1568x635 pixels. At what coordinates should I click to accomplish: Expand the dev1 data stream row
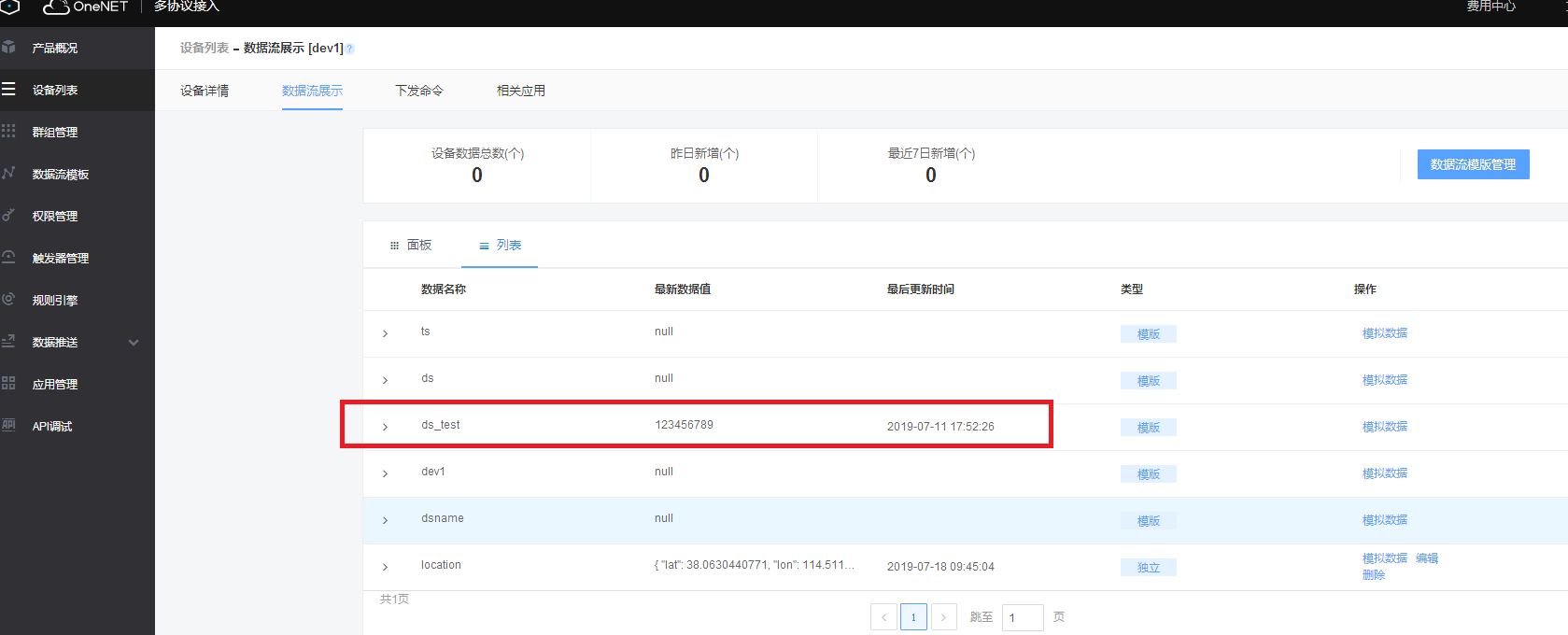click(x=385, y=473)
